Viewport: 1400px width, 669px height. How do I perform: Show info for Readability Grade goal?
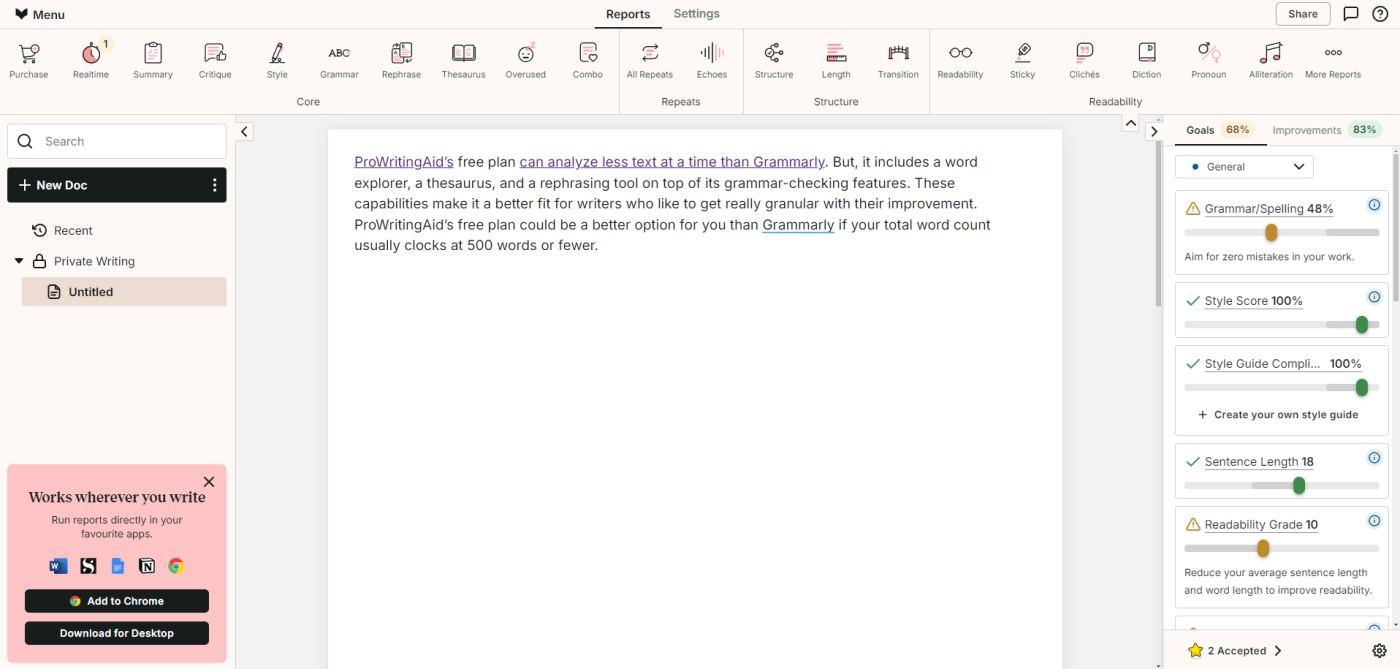tap(1374, 521)
